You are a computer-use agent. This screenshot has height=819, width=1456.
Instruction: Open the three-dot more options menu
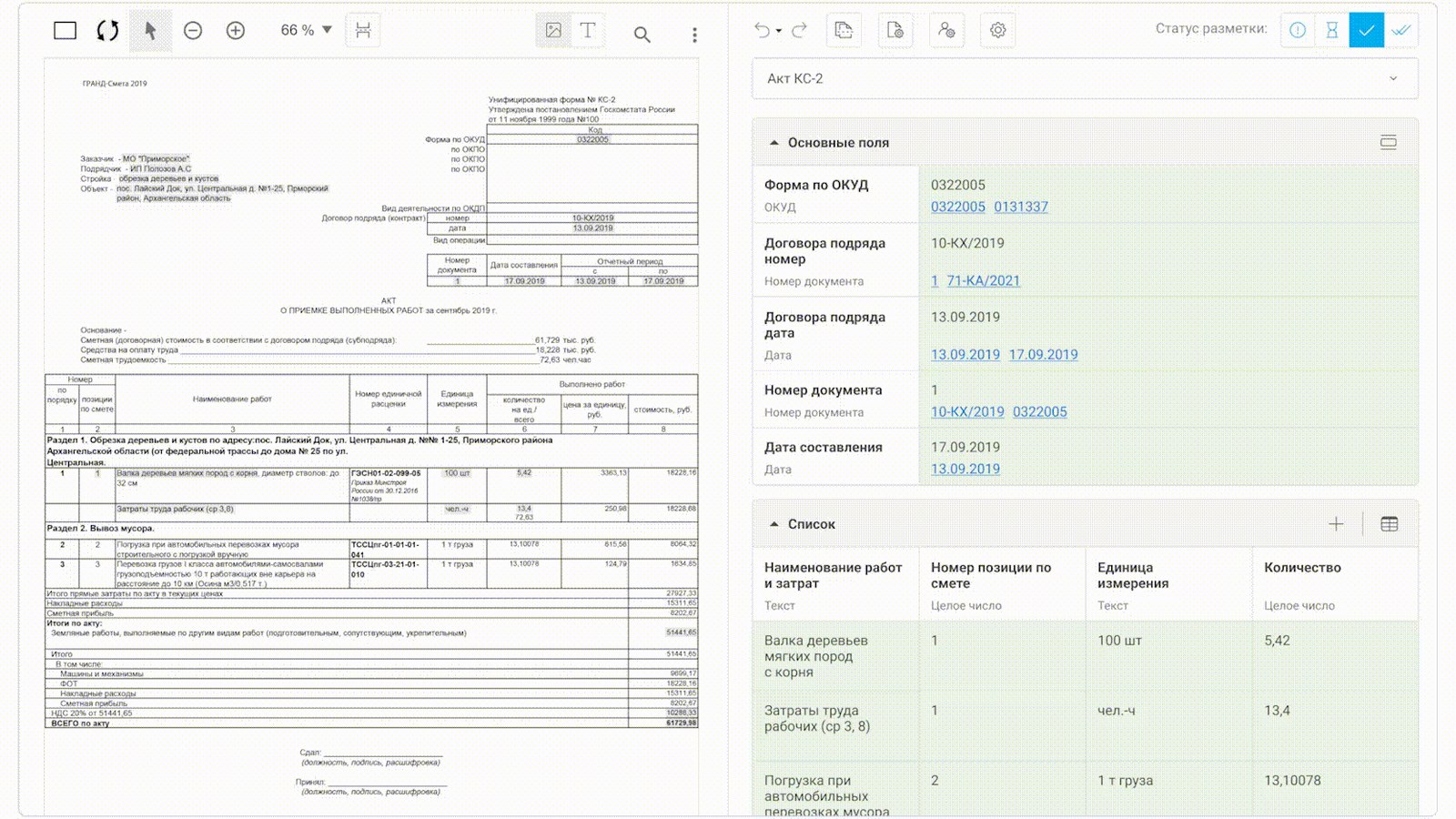(694, 35)
